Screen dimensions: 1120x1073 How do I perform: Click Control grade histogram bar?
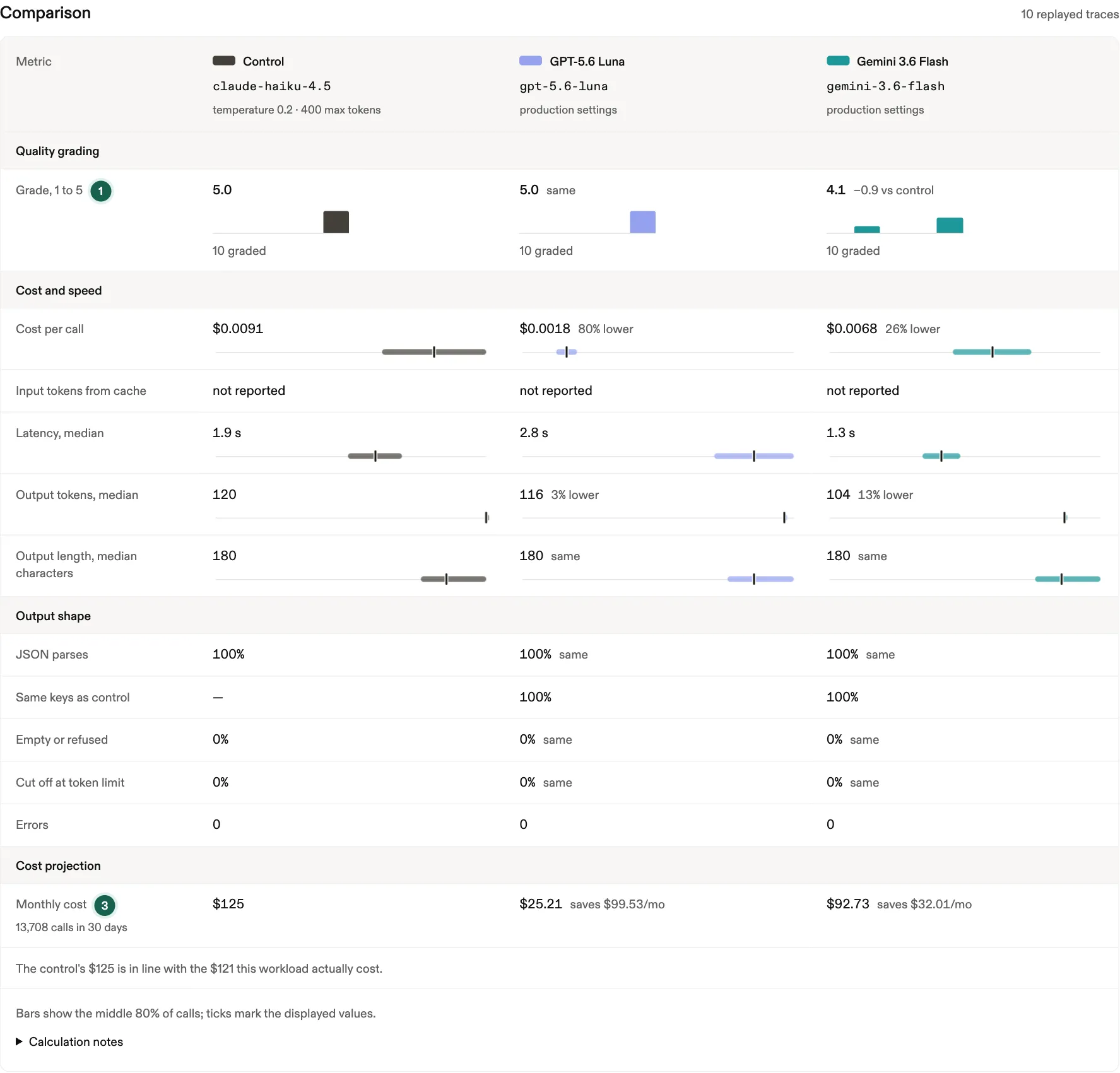click(x=336, y=222)
